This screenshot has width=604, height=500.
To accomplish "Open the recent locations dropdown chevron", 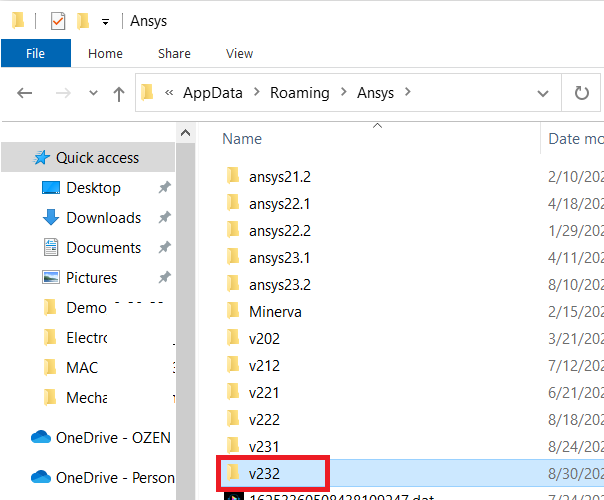I will 94,94.
